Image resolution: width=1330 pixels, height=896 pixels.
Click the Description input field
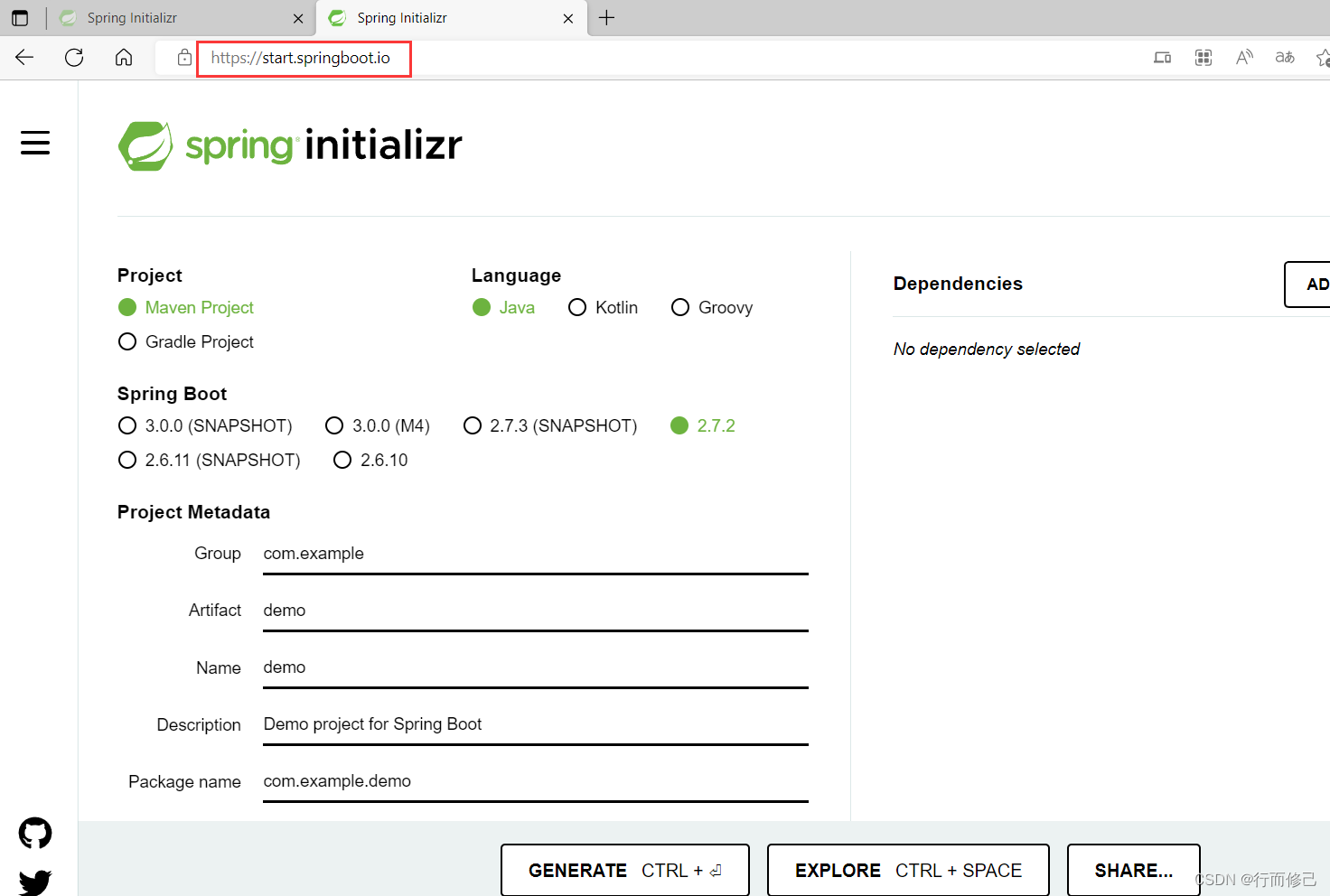536,724
